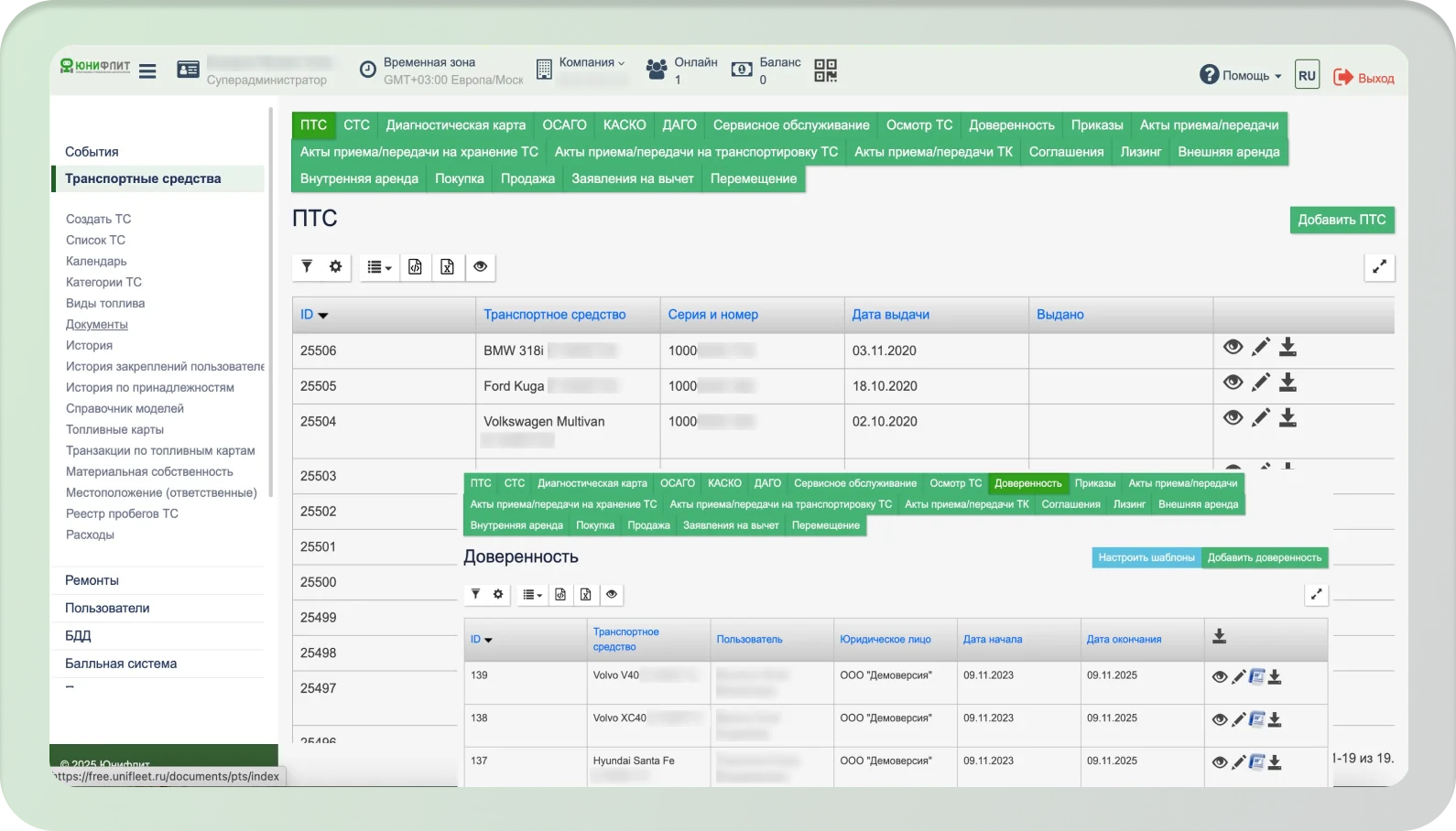
Task: Click the Word document icon for Volvo V40
Action: tap(1256, 677)
